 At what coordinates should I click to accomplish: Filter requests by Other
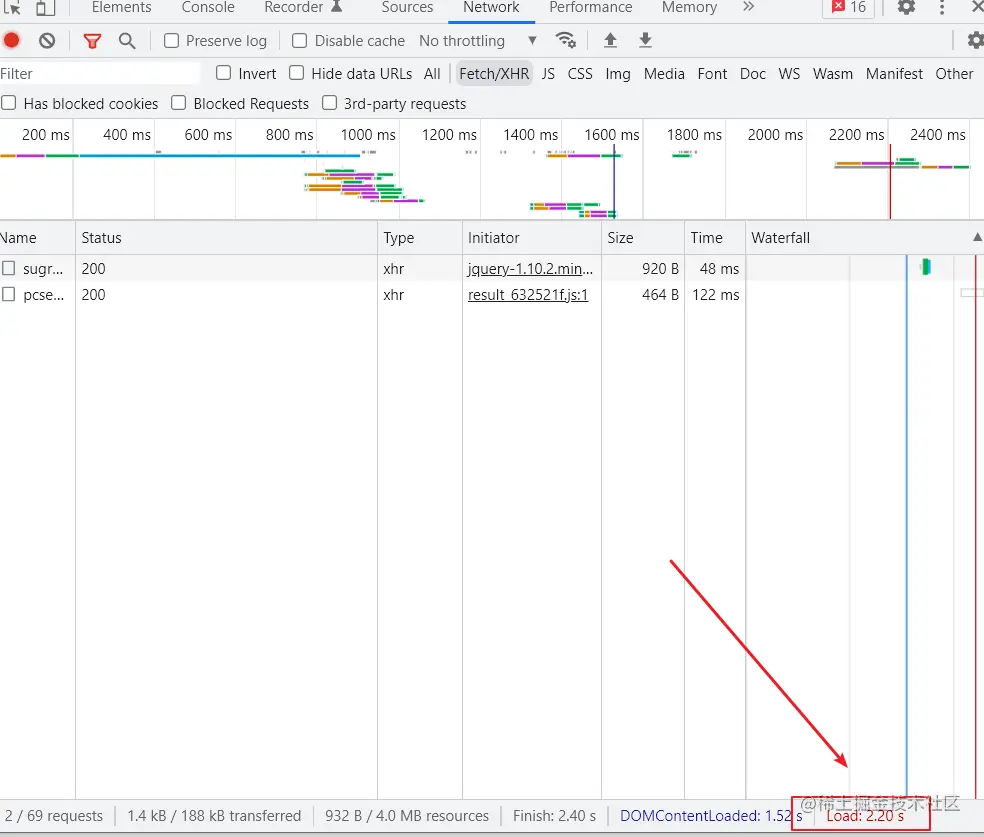click(x=954, y=74)
